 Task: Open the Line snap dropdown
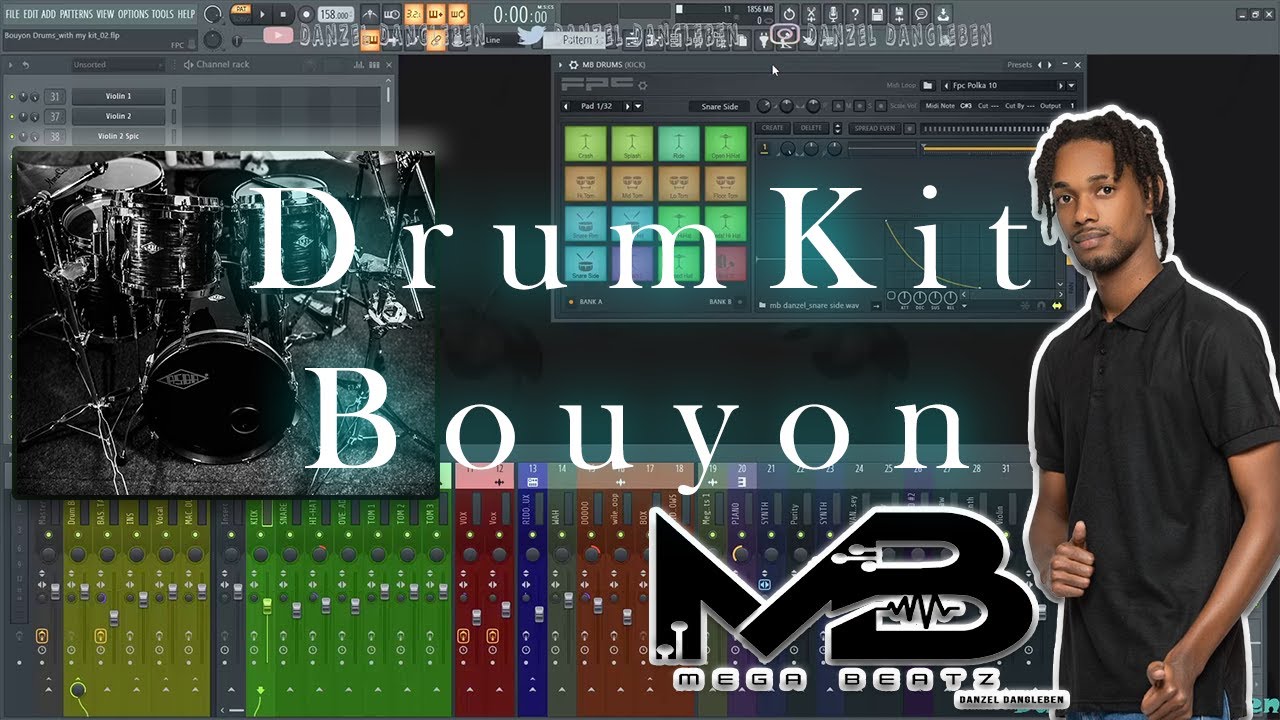pyautogui.click(x=502, y=40)
